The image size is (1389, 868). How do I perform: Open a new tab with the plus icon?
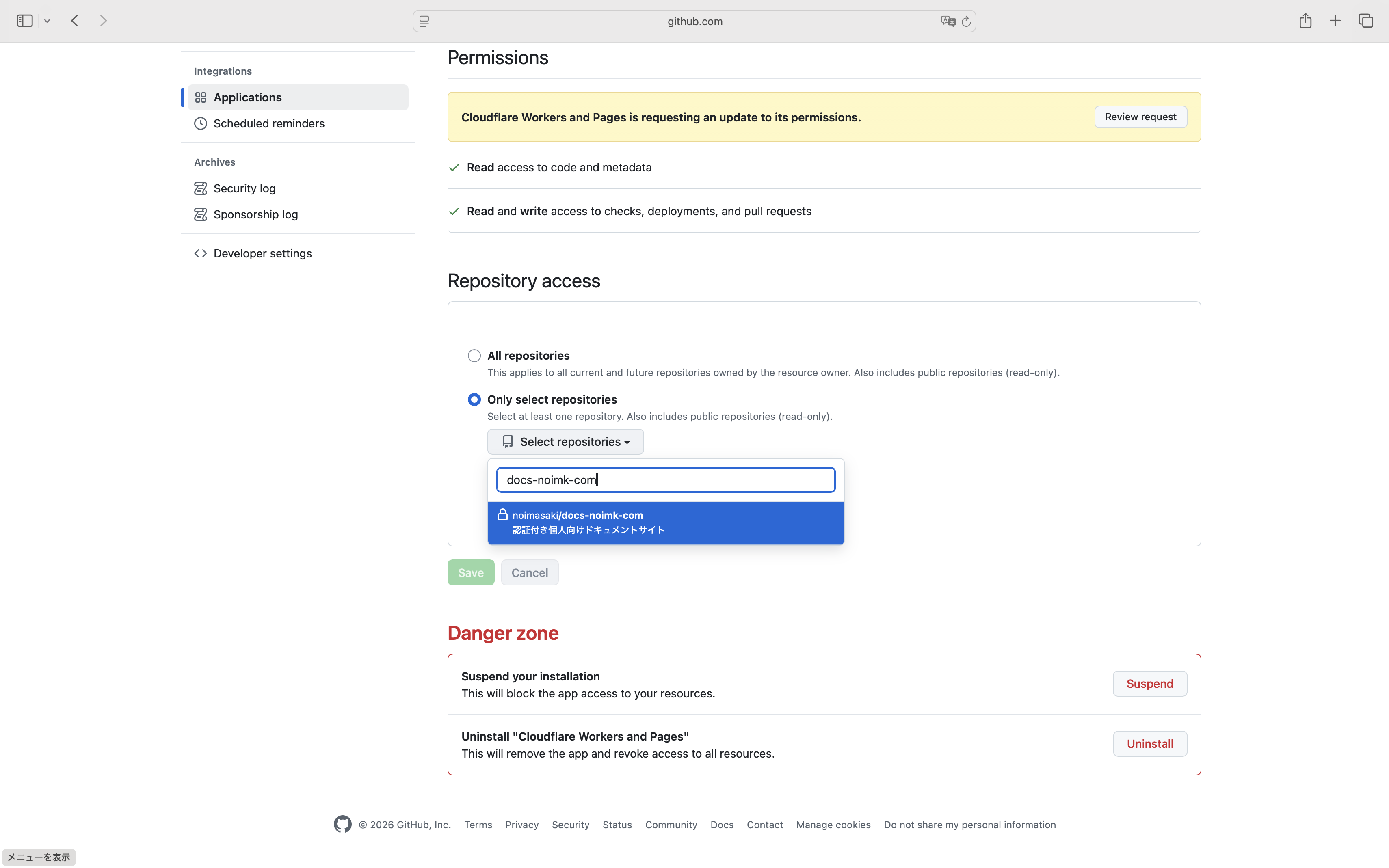(x=1335, y=21)
